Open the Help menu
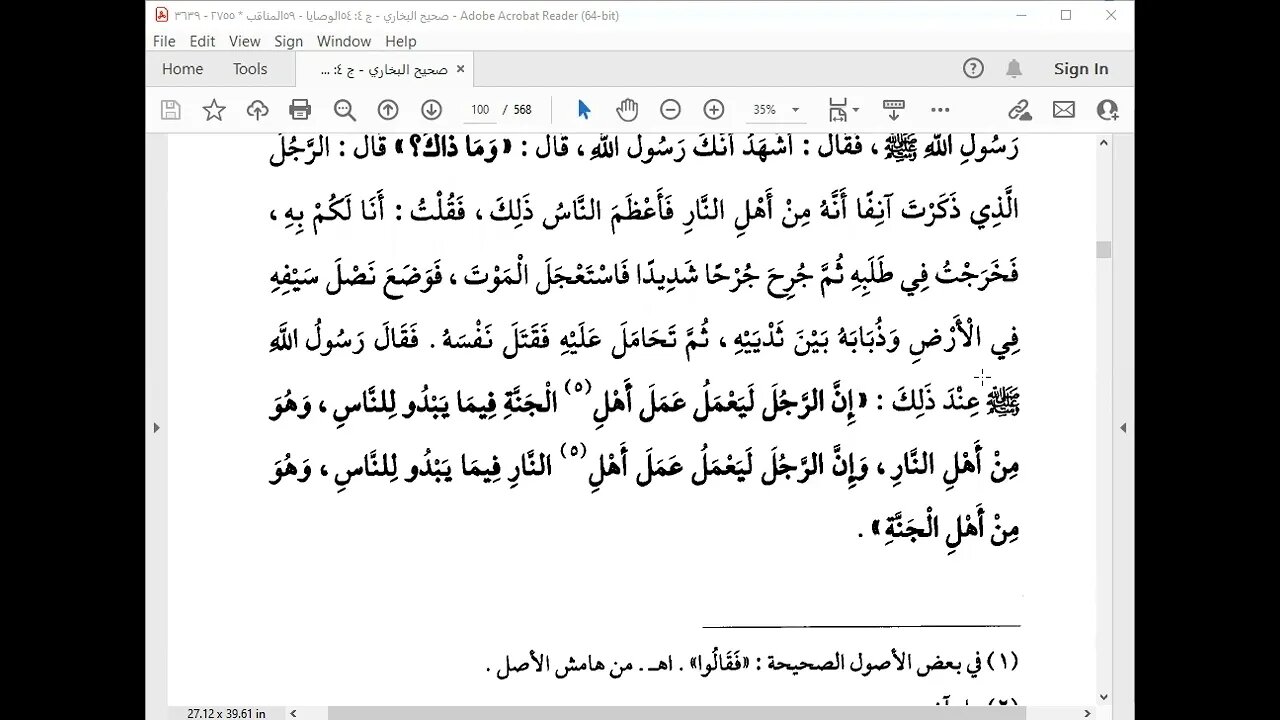This screenshot has width=1280, height=720. click(x=401, y=41)
